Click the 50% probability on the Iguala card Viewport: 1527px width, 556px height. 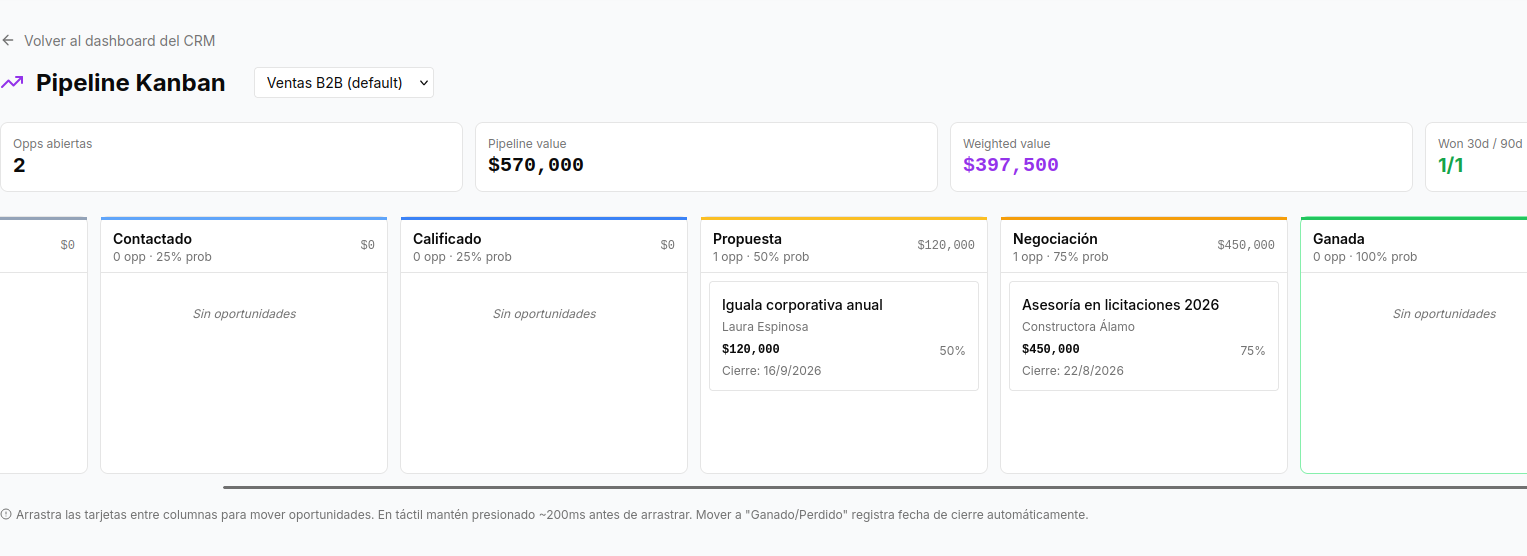click(952, 351)
